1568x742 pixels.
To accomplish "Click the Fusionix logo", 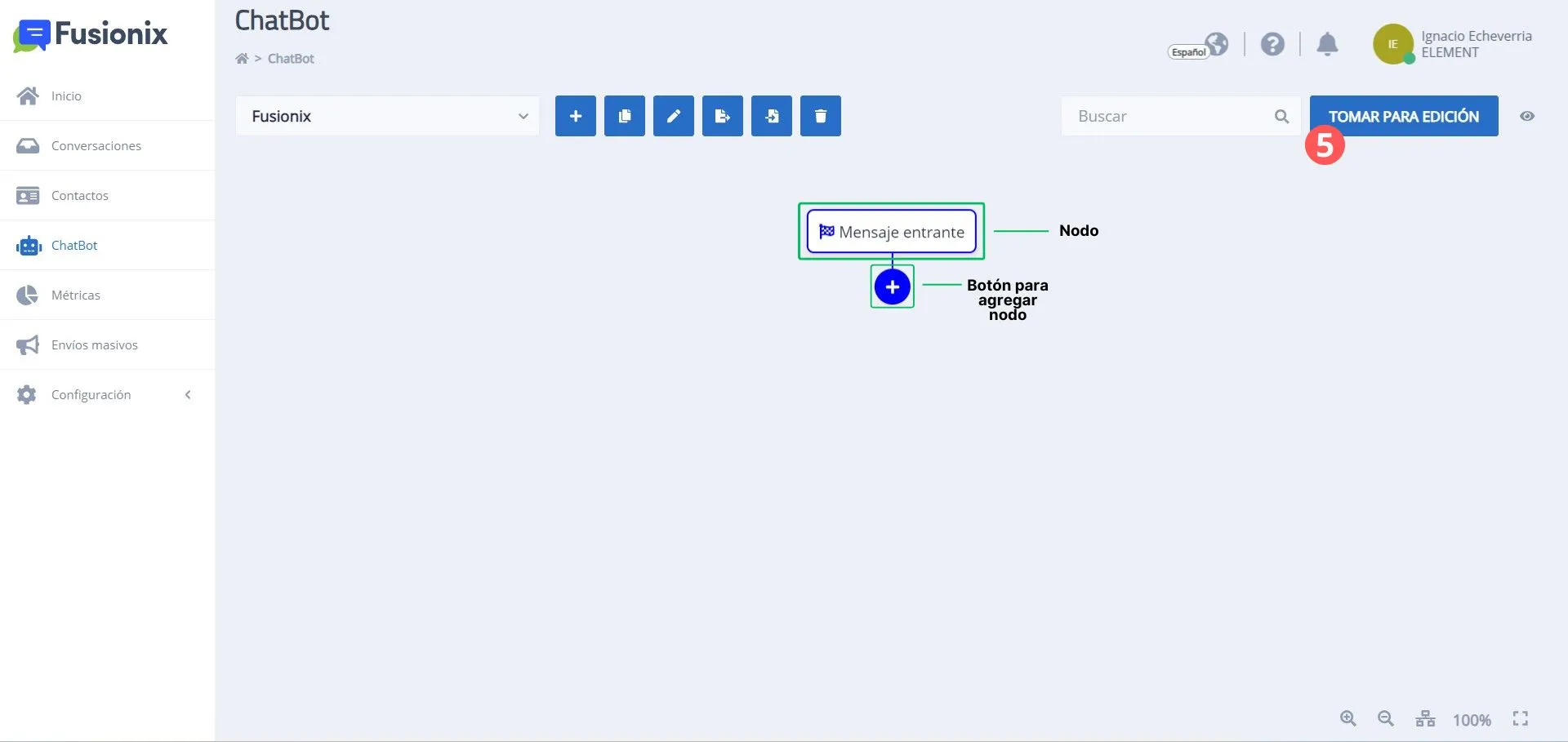I will pyautogui.click(x=90, y=35).
